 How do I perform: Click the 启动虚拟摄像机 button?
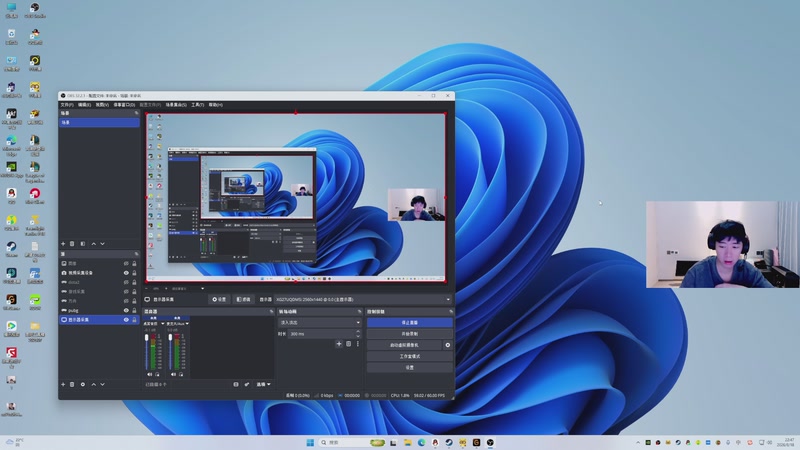(405, 345)
